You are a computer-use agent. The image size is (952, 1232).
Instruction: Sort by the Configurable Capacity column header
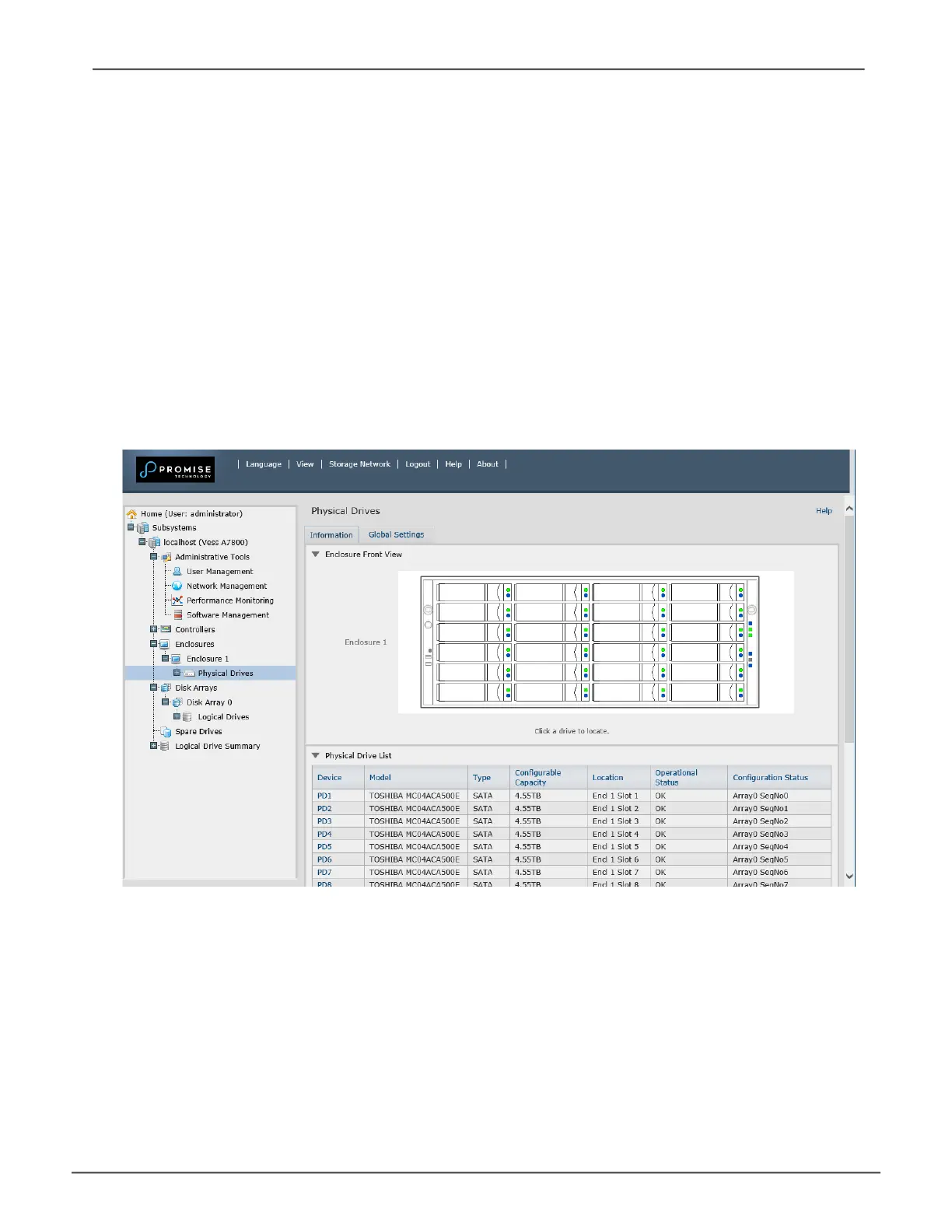pyautogui.click(x=537, y=778)
